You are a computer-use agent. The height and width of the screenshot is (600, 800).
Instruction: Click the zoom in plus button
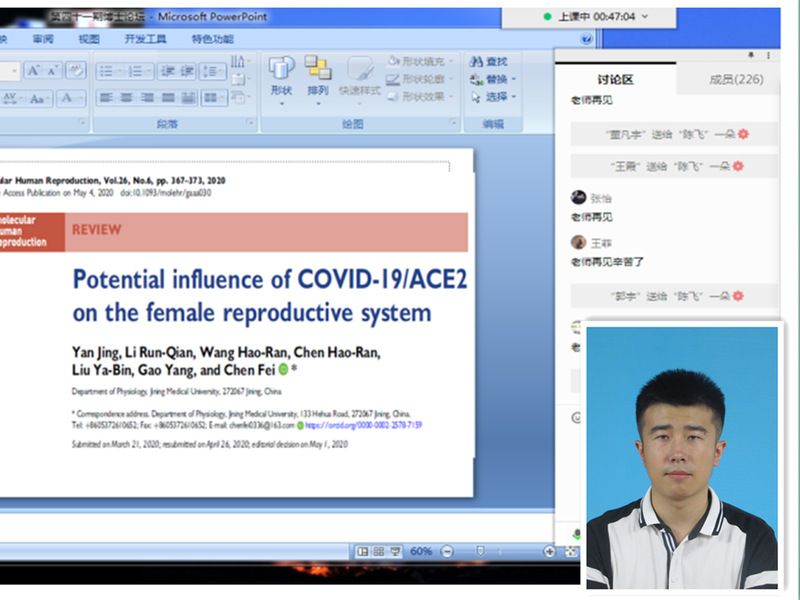tap(549, 551)
